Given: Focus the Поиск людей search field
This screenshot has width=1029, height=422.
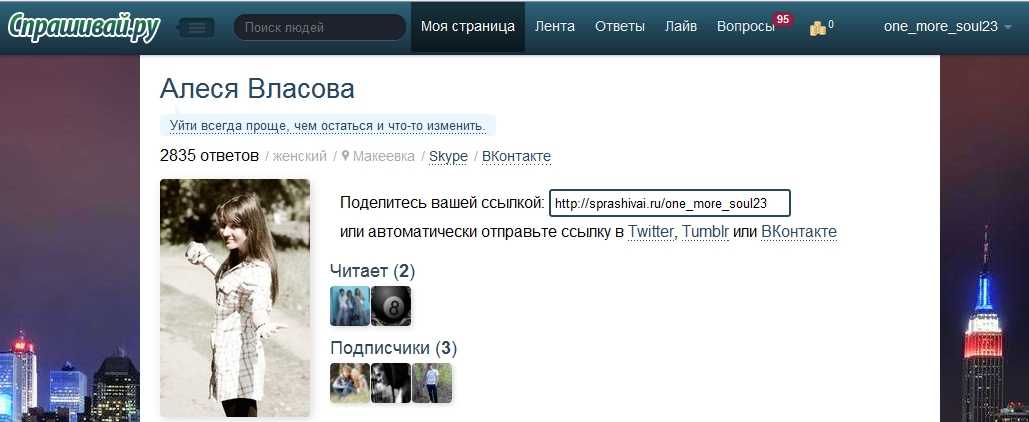Looking at the screenshot, I should (x=320, y=28).
